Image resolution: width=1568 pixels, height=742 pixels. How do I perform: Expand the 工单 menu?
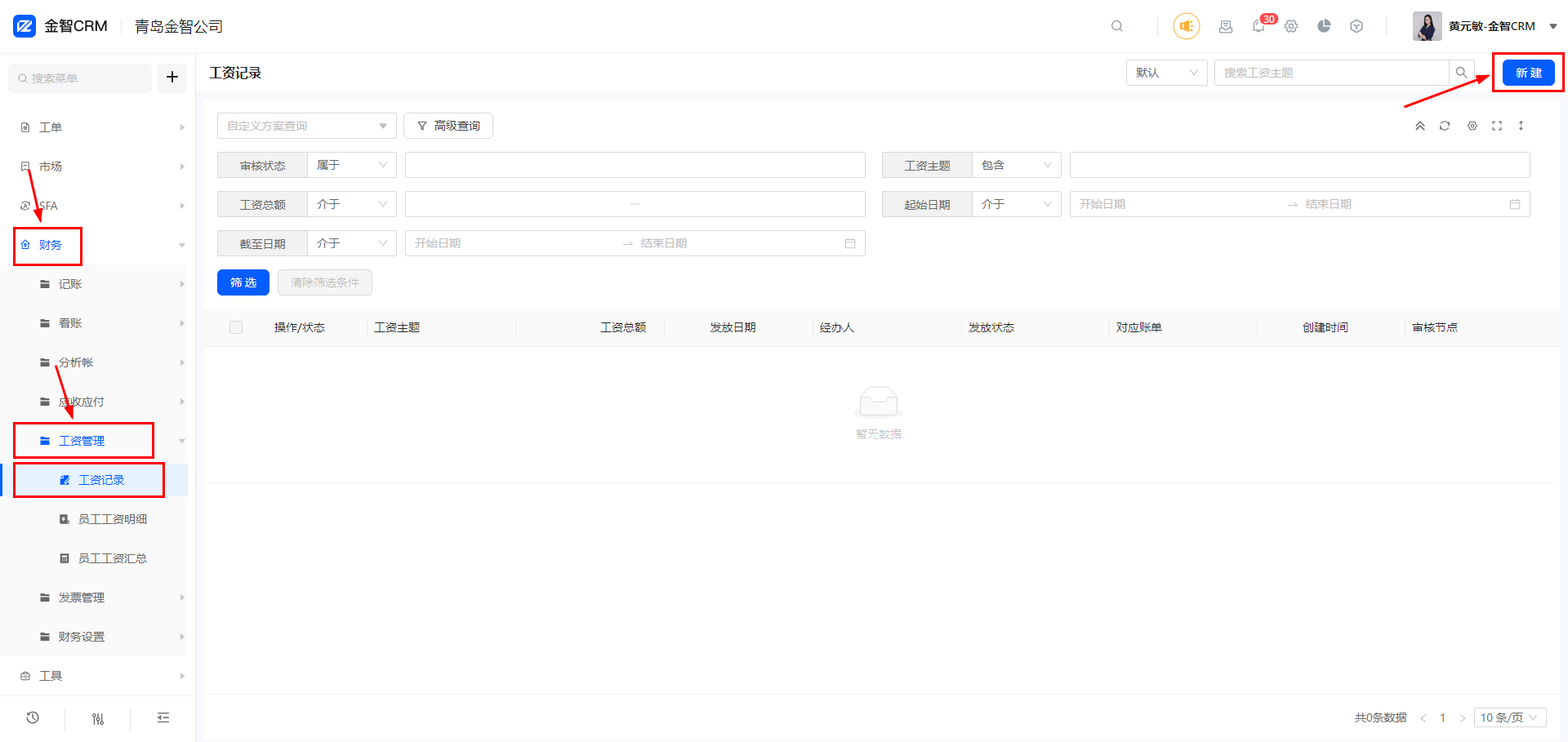[98, 127]
